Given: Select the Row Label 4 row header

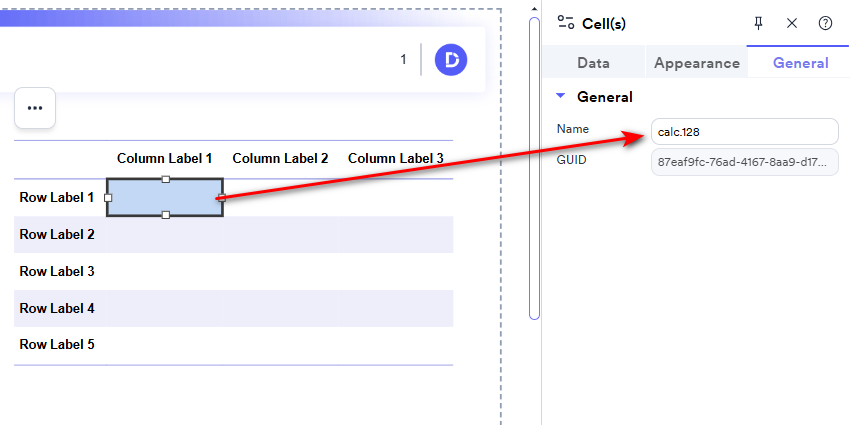Looking at the screenshot, I should click(x=57, y=308).
